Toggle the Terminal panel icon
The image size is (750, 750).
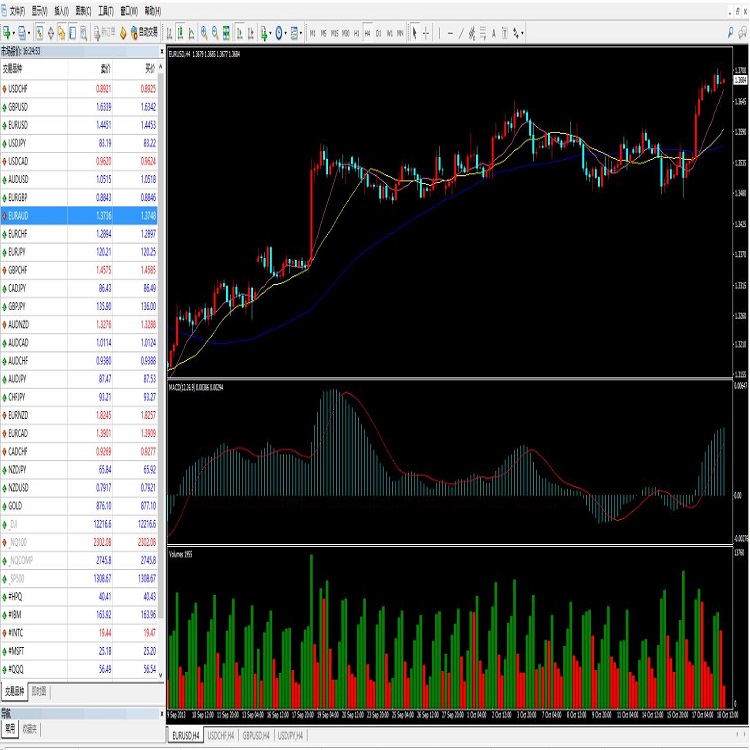click(73, 33)
